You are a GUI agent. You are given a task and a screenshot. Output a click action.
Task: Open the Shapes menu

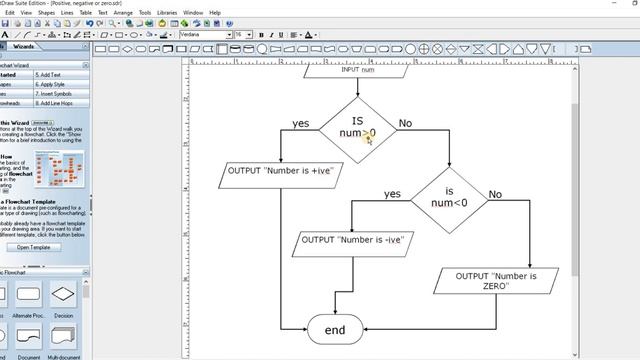click(x=46, y=13)
